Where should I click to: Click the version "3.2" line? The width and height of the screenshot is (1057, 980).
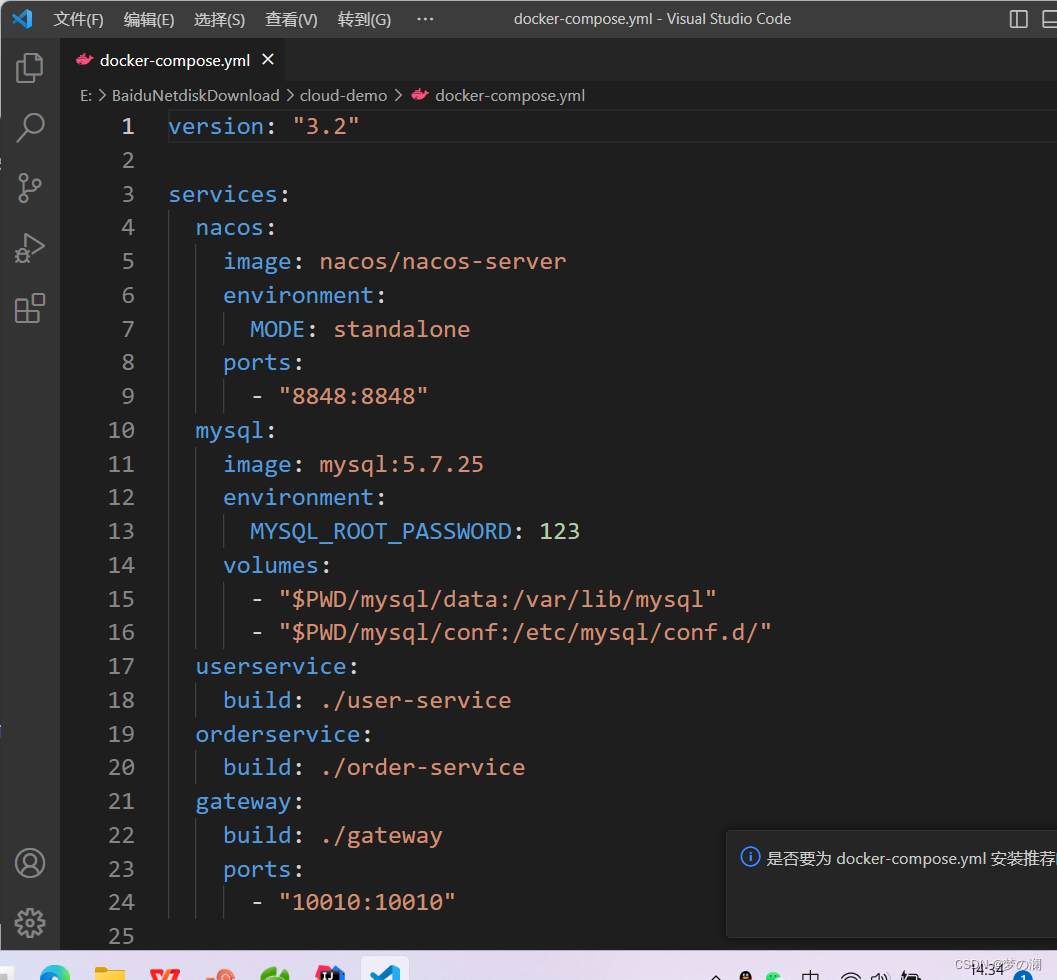(264, 126)
